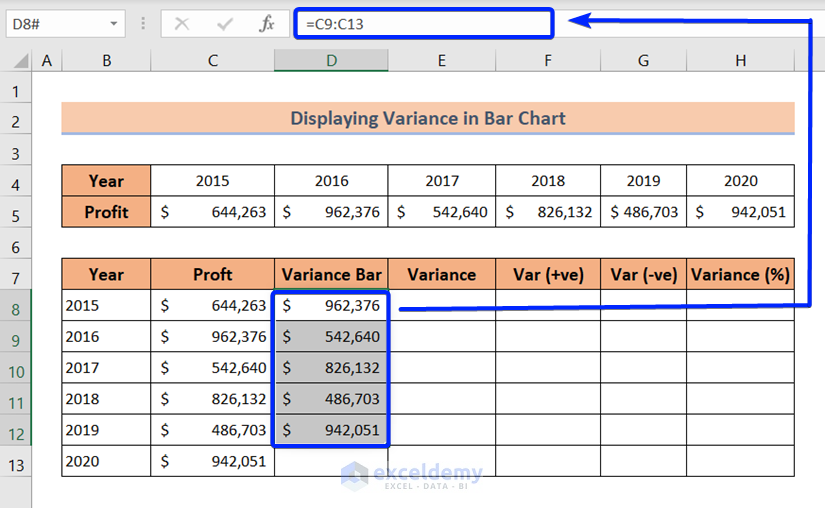The height and width of the screenshot is (508, 825).
Task: Click the Profit label cell in row 5
Action: (x=106, y=212)
